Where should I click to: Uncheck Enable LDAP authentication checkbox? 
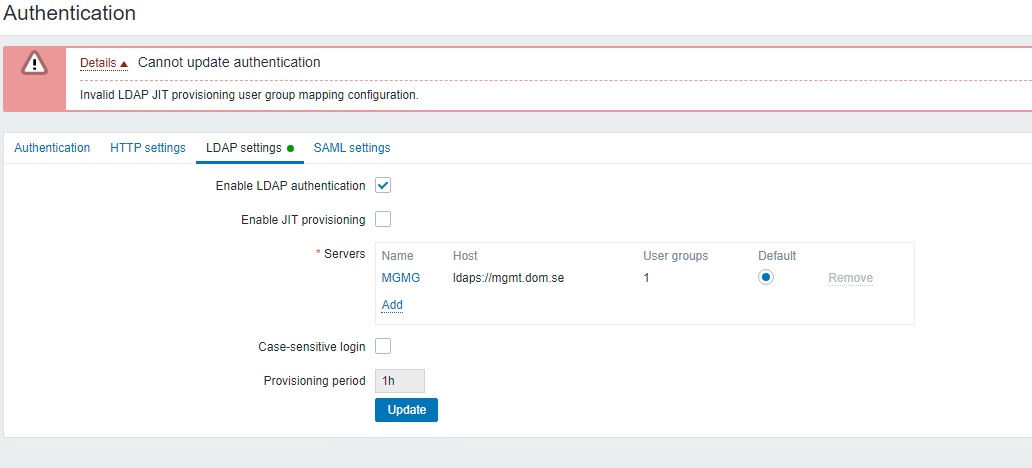point(383,185)
